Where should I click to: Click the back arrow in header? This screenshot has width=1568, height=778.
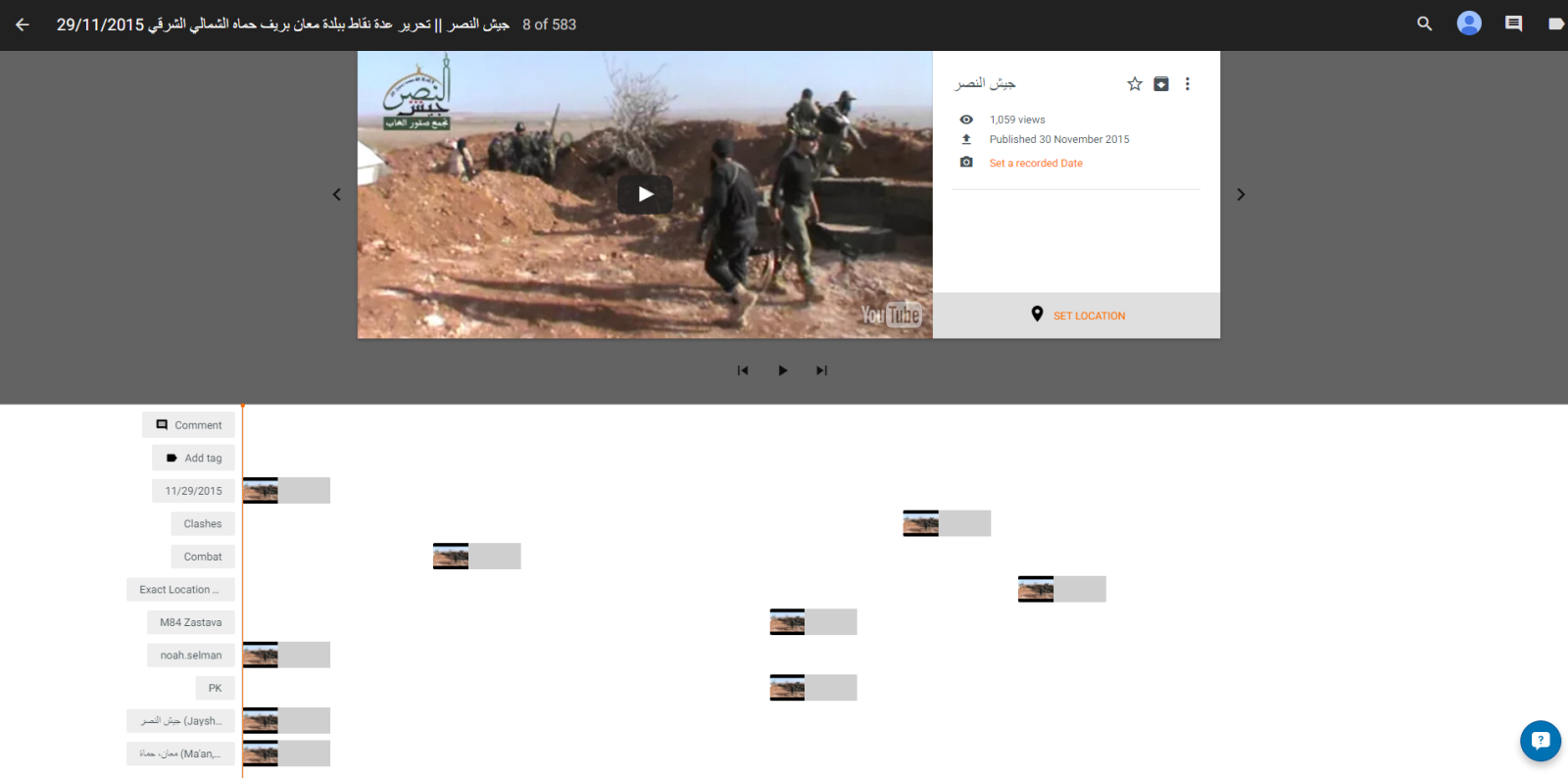pyautogui.click(x=23, y=24)
